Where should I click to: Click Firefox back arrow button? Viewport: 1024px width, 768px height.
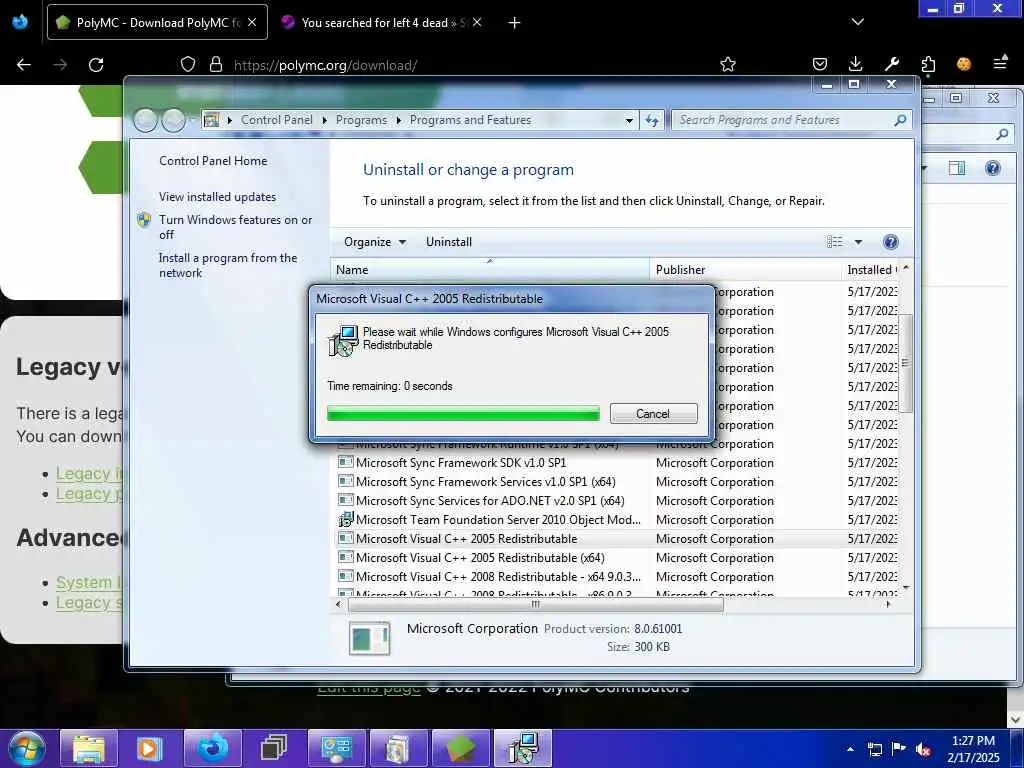(x=24, y=65)
